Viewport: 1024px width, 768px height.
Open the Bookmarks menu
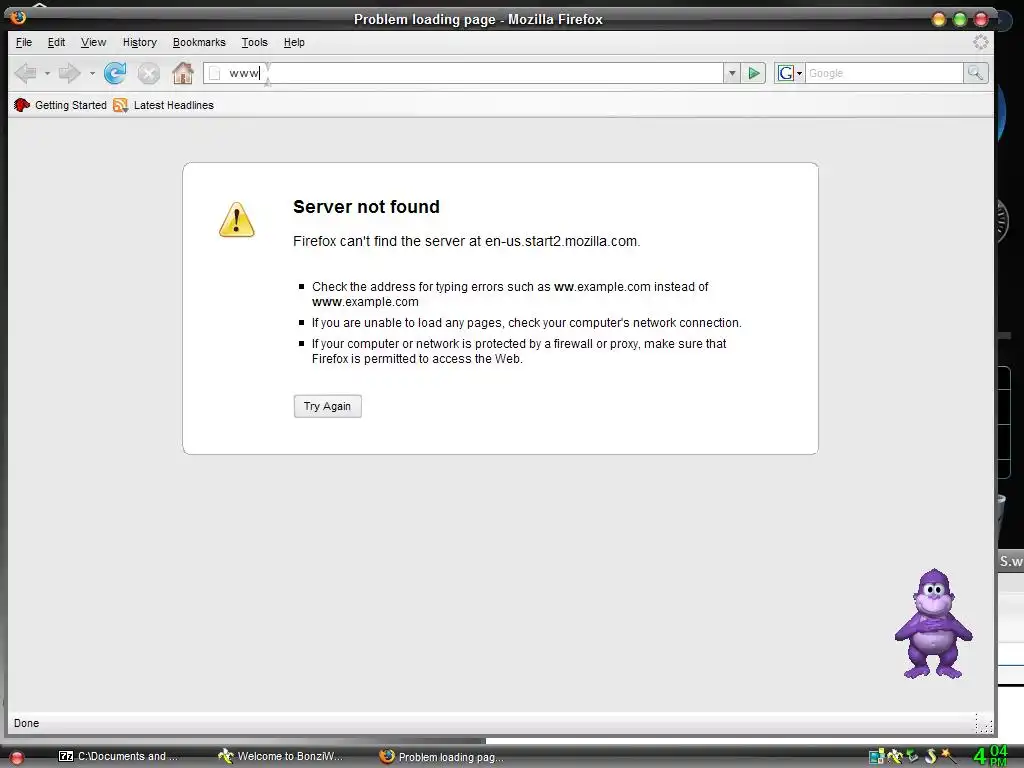[x=199, y=42]
